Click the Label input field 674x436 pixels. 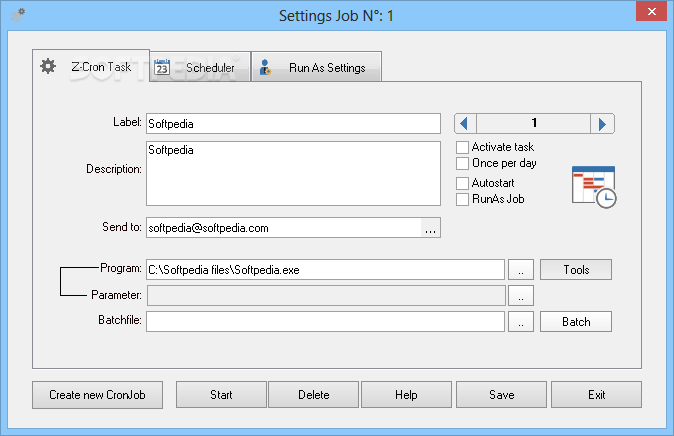pos(293,124)
